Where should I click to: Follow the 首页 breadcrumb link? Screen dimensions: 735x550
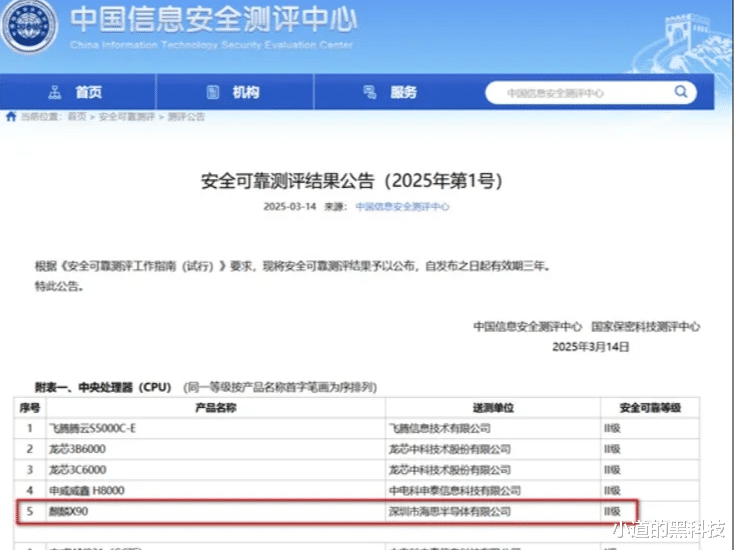point(77,117)
